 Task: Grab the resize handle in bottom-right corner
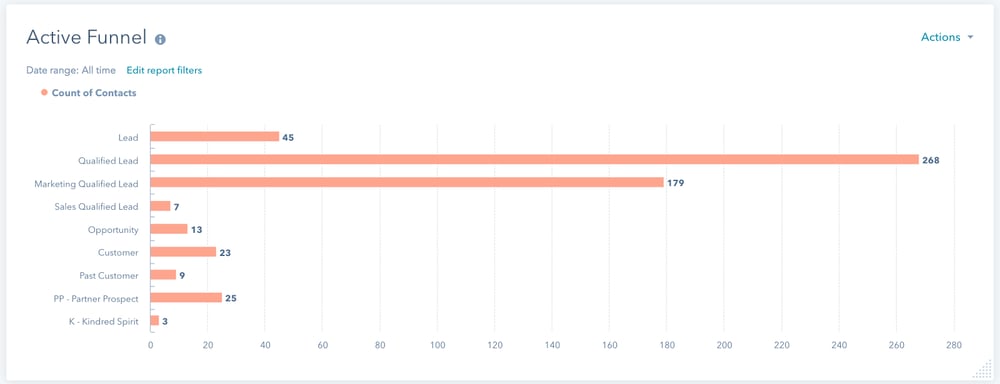coord(982,369)
